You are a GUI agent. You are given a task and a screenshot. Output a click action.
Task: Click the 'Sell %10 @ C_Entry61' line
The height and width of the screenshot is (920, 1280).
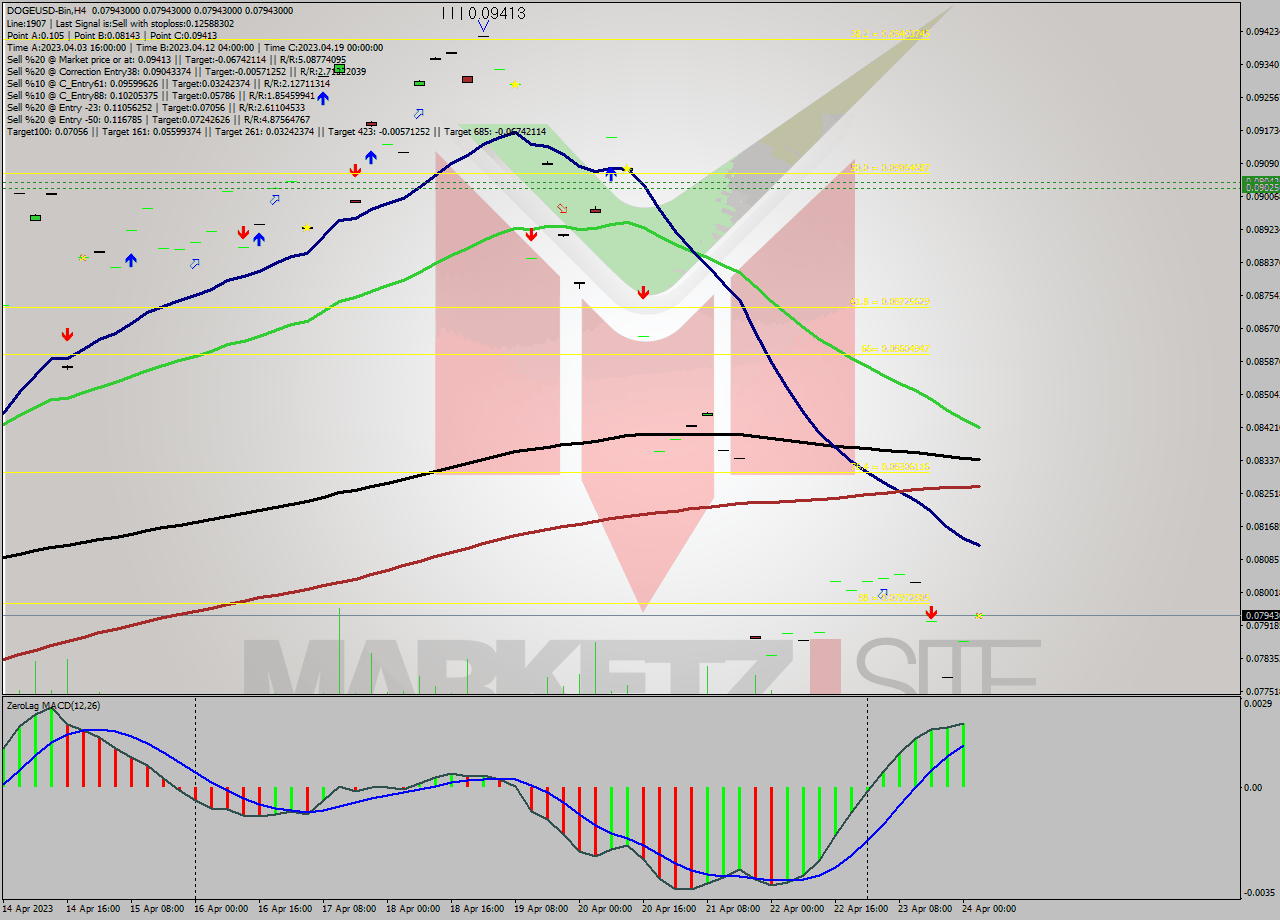click(168, 83)
